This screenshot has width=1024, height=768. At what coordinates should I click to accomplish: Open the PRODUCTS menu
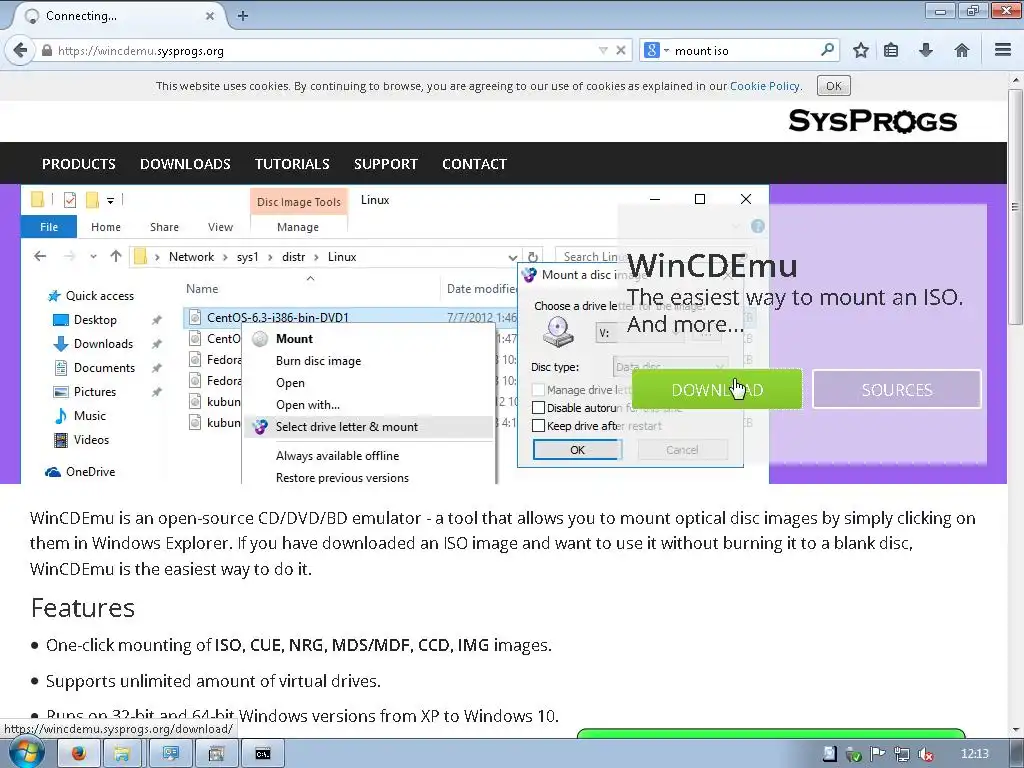pyautogui.click(x=79, y=164)
